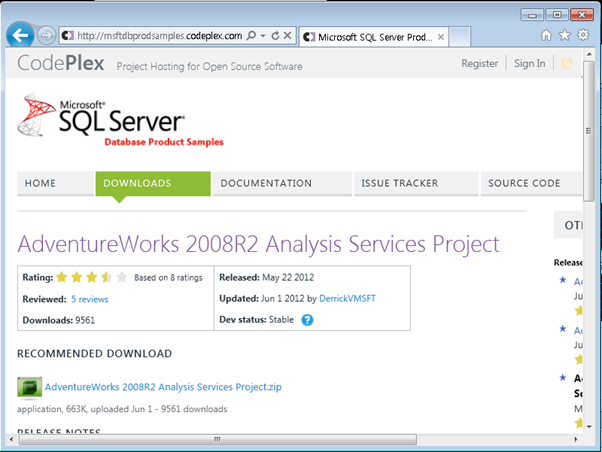Click the first blue star release in sidebar
This screenshot has height=452, width=602.
point(563,280)
